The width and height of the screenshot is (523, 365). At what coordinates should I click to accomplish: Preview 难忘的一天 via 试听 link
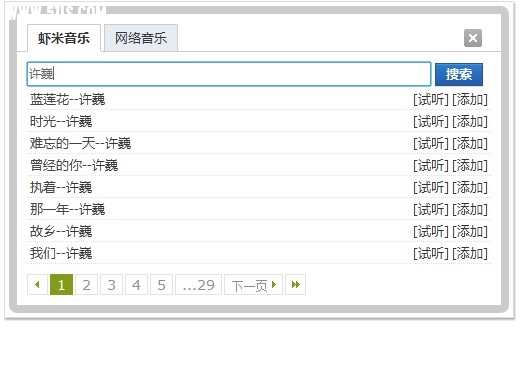point(431,143)
